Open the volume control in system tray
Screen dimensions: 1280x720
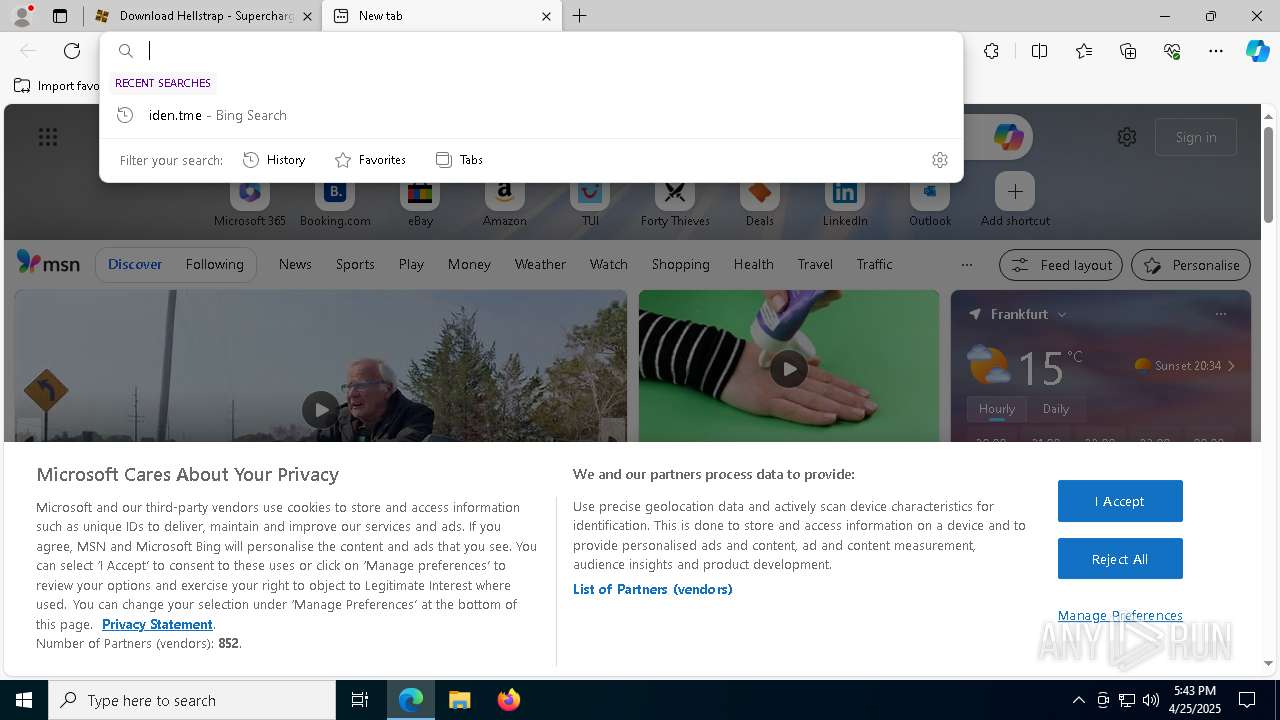click(1151, 700)
